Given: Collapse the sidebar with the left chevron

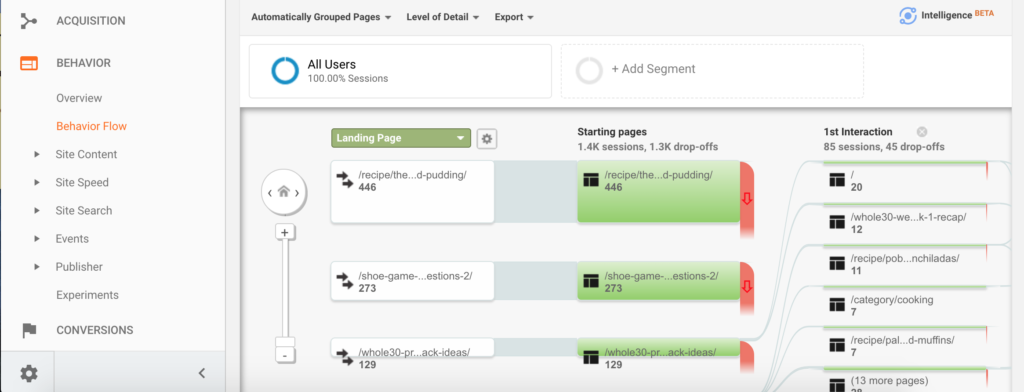Looking at the screenshot, I should coord(202,374).
